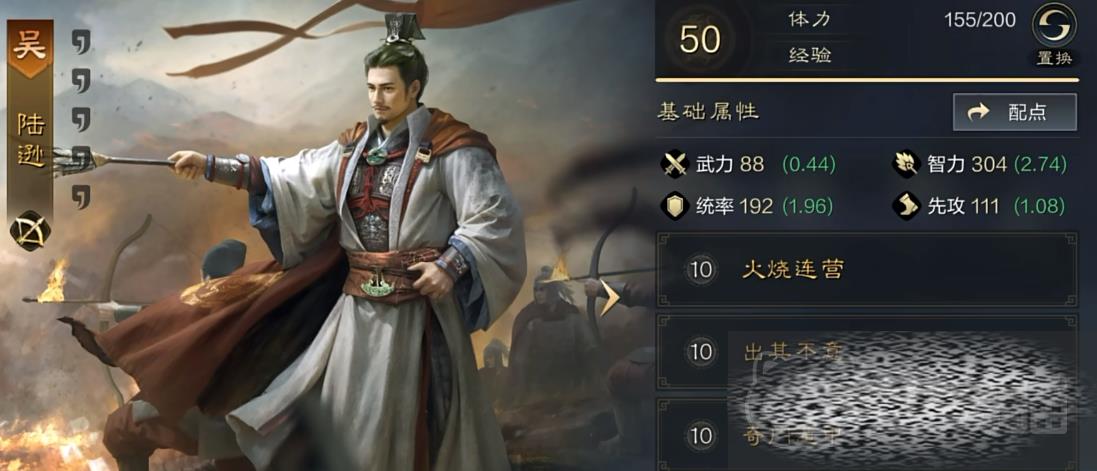The width and height of the screenshot is (1097, 471).
Task: Select the 武力 crossed swords icon
Action: click(x=674, y=165)
